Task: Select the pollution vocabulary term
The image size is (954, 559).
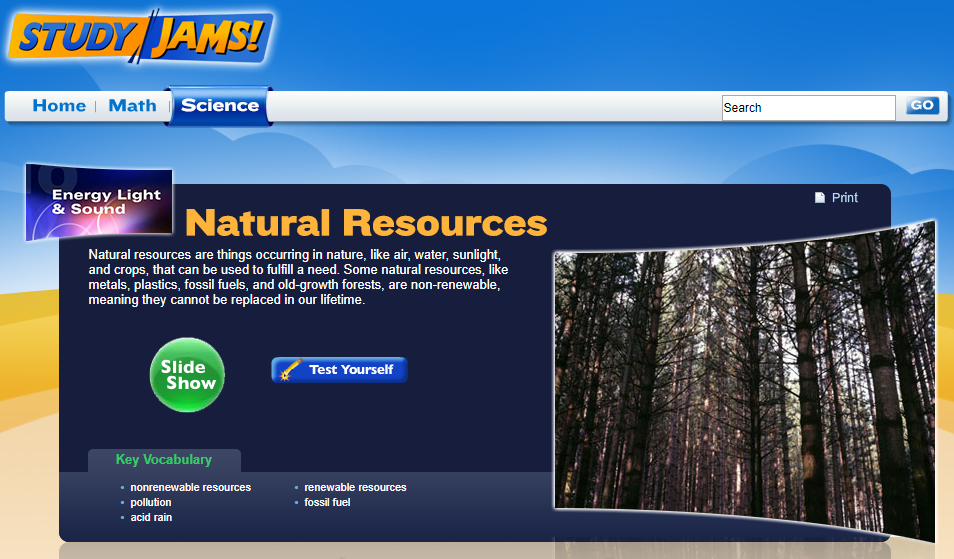Action: (151, 502)
